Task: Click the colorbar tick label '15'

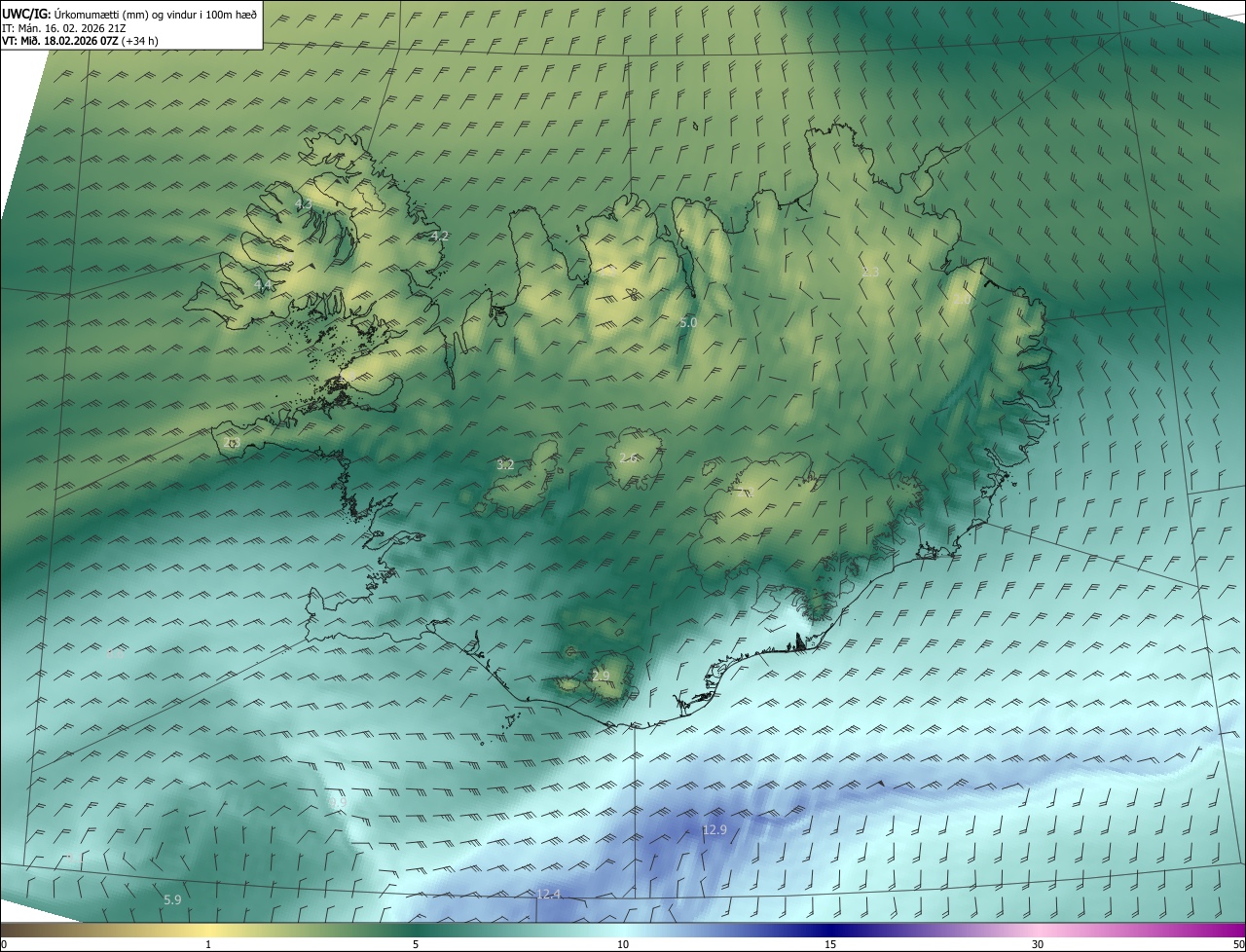Action: [830, 944]
